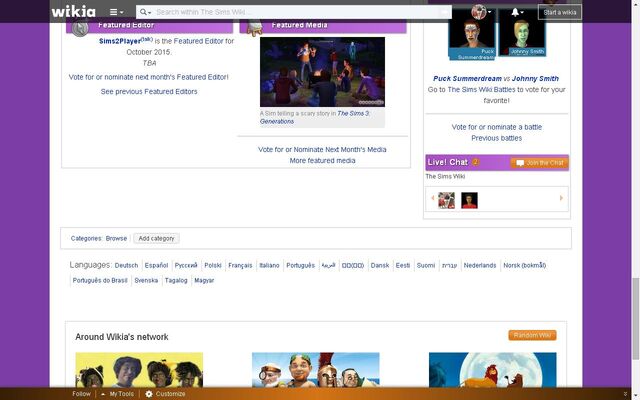Vote for or Nominate Next Month's Media
Viewport: 640px width, 400px height.
(x=322, y=150)
